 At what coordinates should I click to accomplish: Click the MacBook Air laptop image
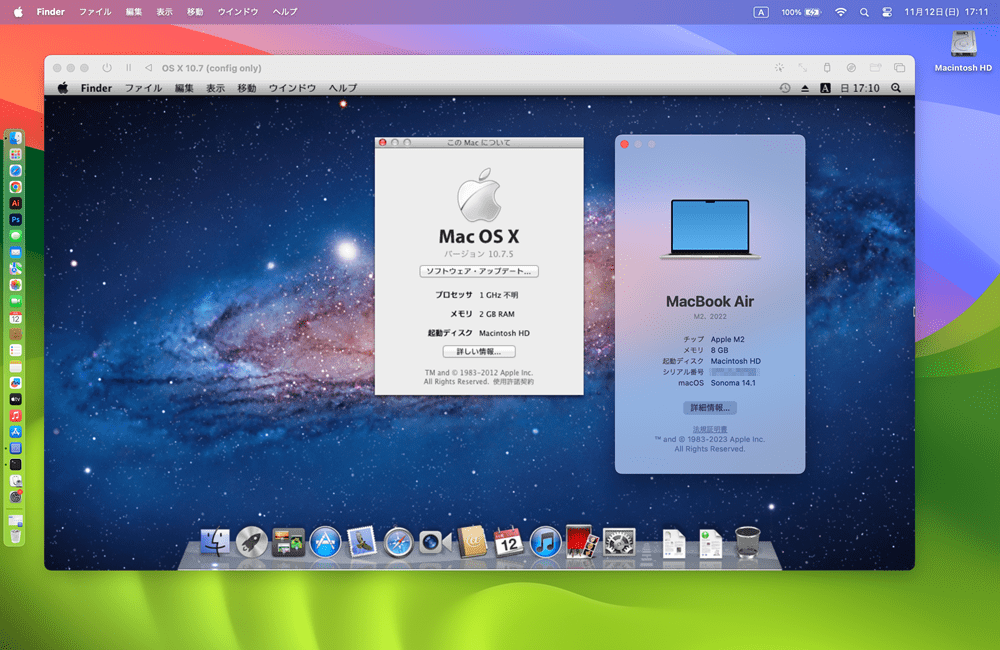tap(710, 228)
